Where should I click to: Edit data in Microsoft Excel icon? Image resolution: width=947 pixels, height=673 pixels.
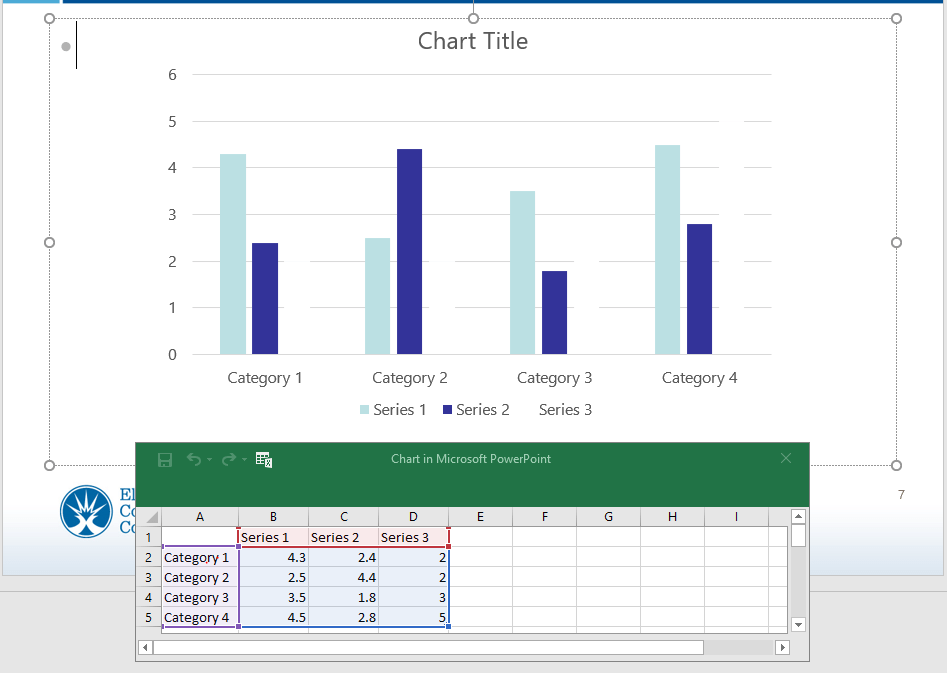click(264, 460)
